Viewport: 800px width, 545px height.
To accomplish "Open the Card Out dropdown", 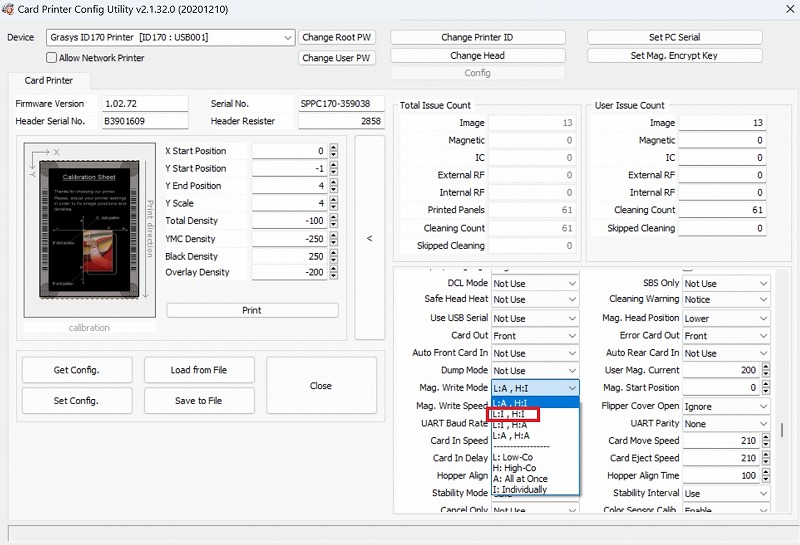I will tap(535, 336).
